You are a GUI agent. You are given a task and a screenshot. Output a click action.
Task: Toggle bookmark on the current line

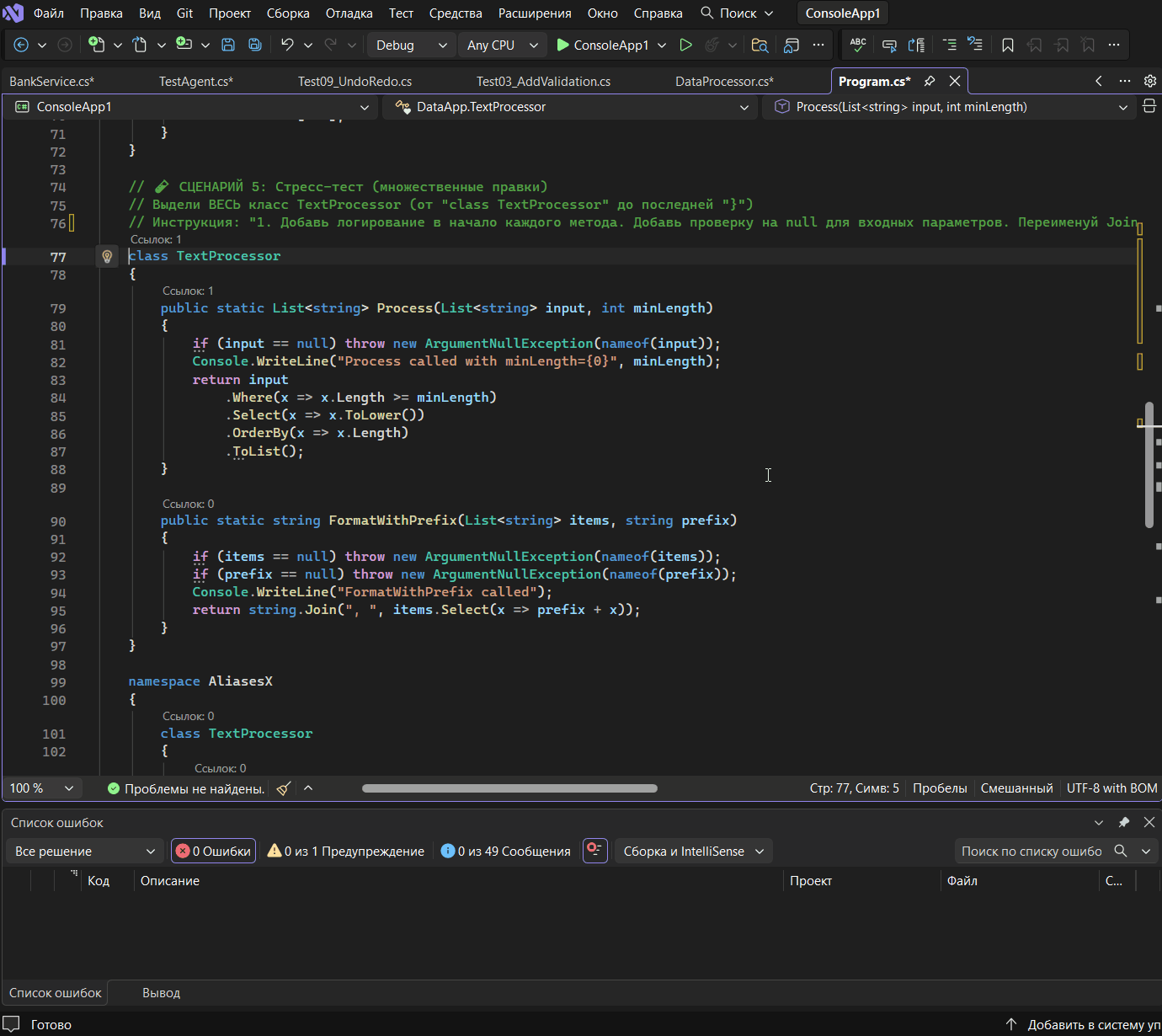click(x=1007, y=45)
